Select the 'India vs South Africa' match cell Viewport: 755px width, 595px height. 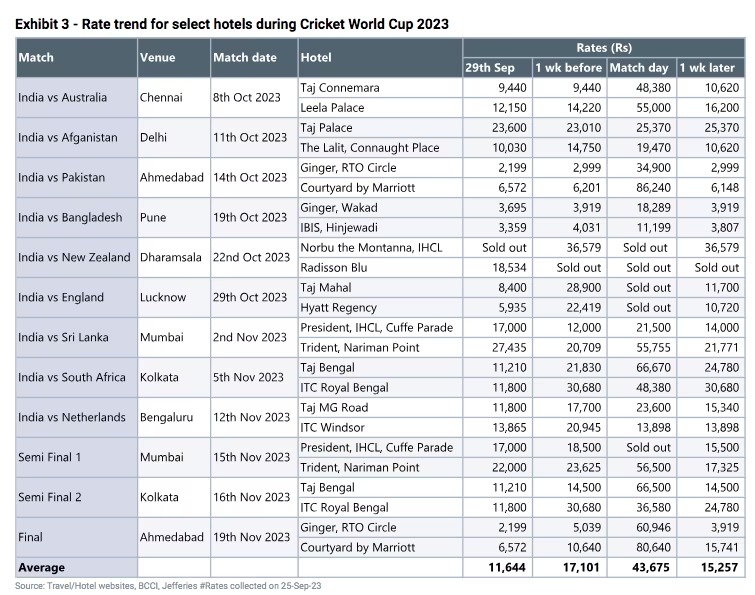tap(77, 377)
